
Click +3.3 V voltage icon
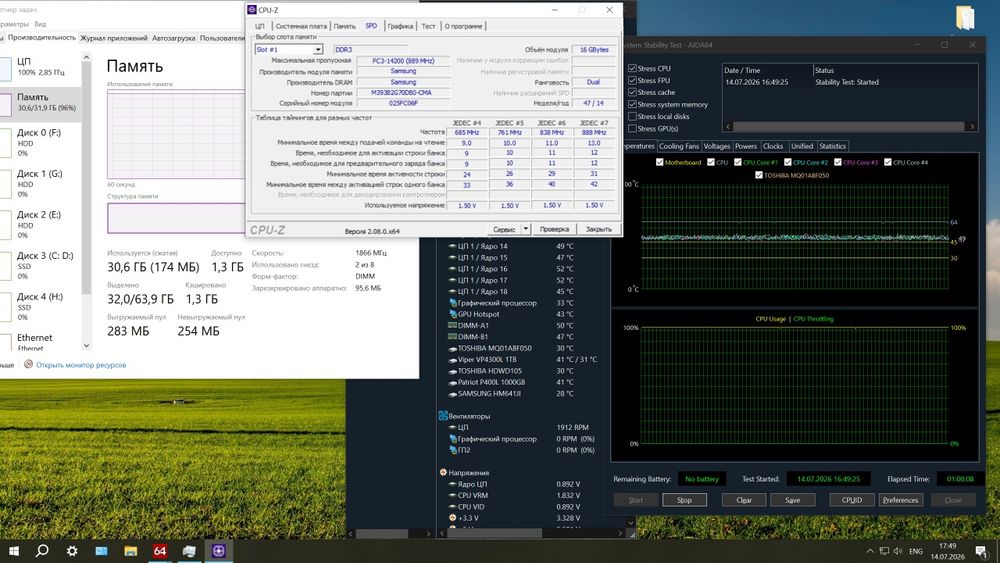[452, 518]
